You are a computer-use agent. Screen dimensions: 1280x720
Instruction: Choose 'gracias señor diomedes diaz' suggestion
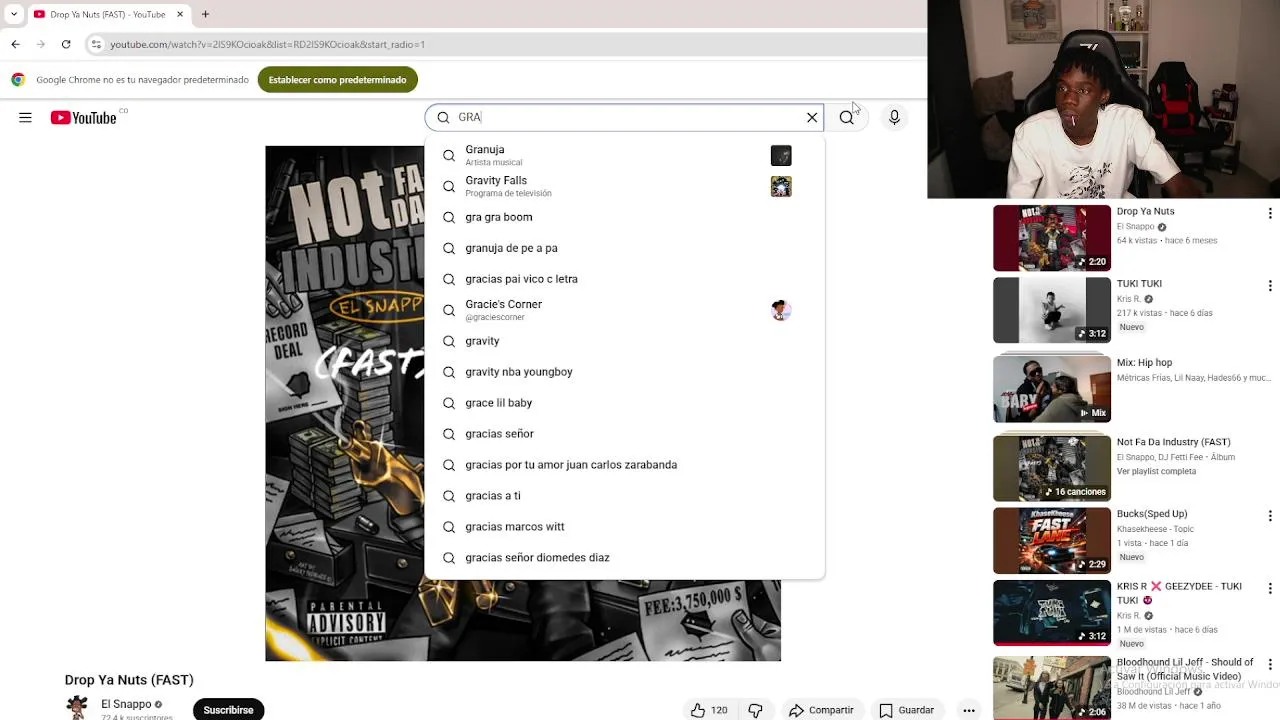click(x=624, y=558)
